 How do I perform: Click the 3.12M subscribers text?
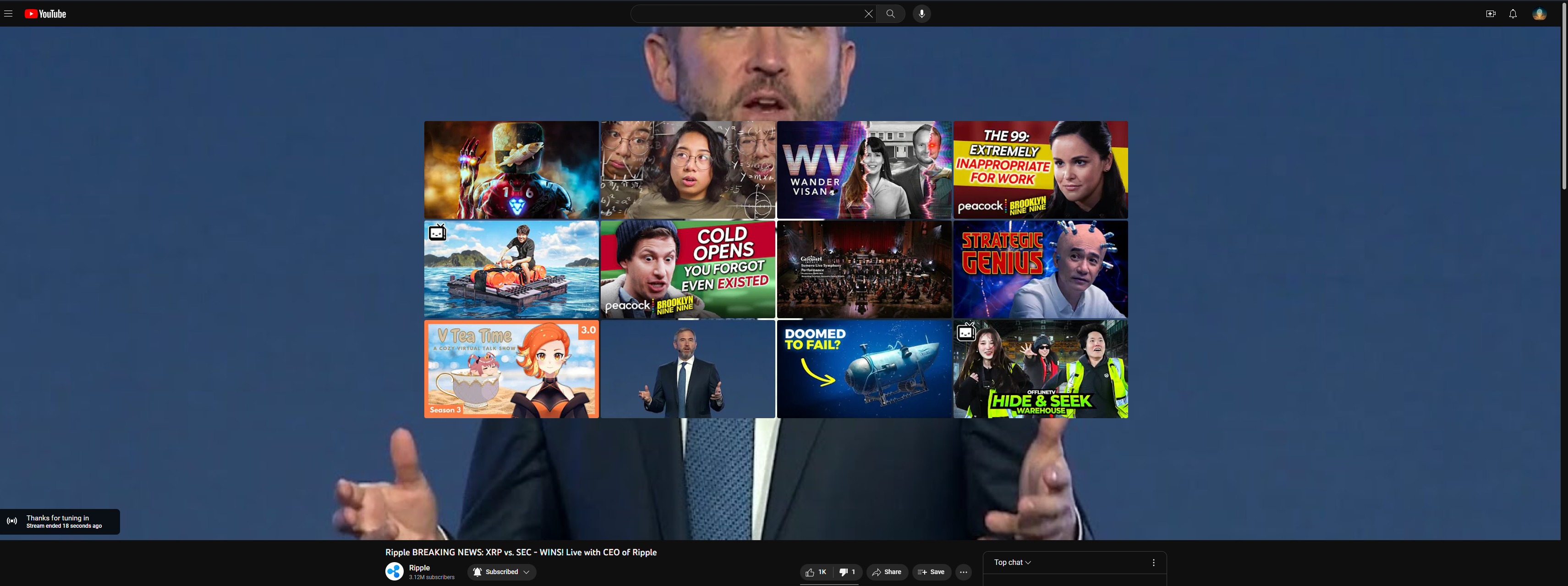pyautogui.click(x=432, y=577)
